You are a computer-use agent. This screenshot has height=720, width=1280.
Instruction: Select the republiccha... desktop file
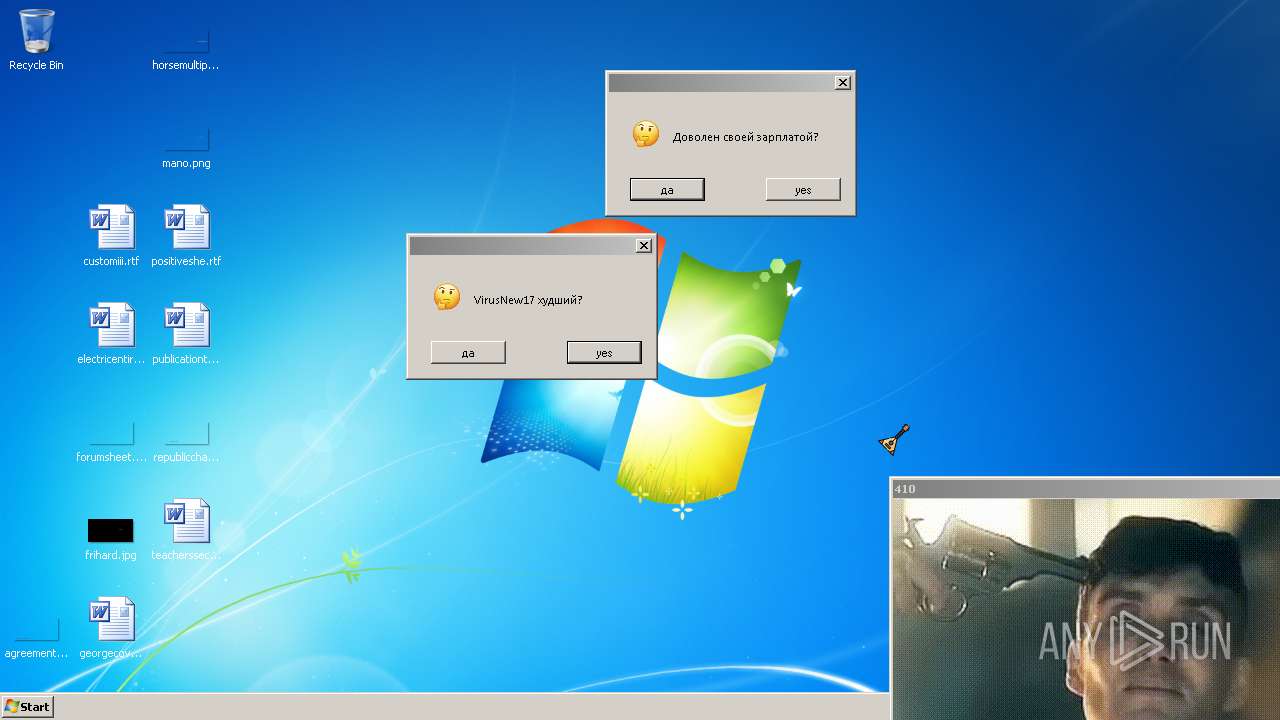(x=186, y=440)
